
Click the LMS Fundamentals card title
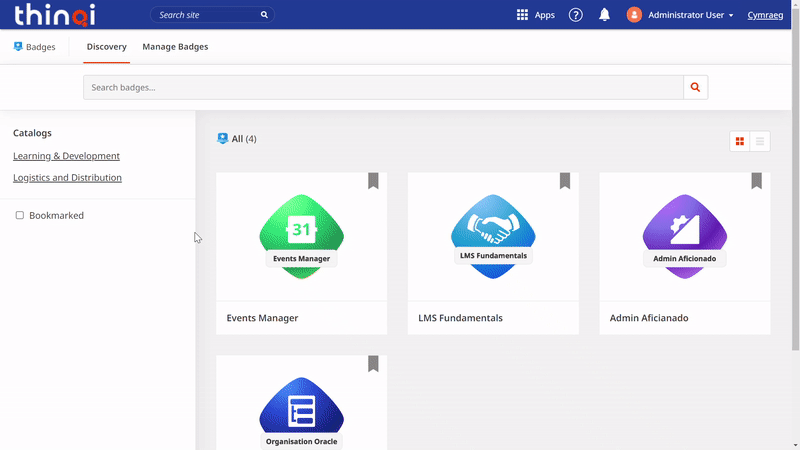(460, 318)
